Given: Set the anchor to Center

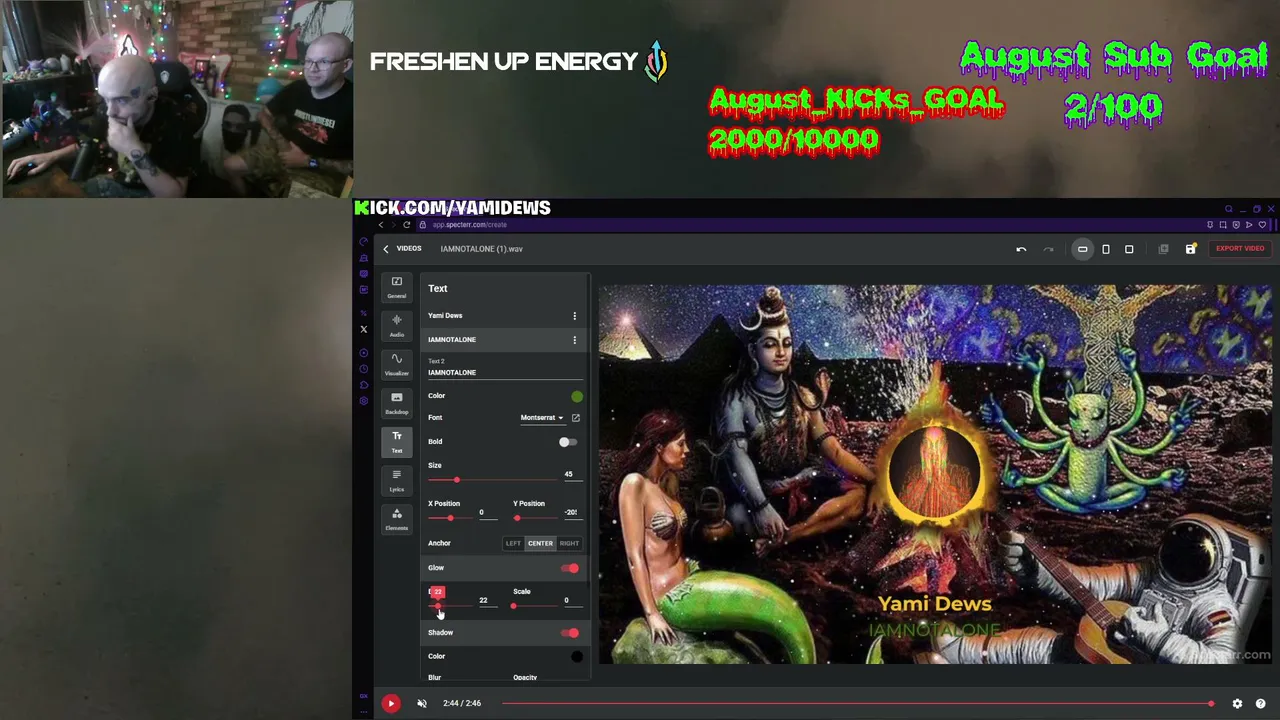Looking at the screenshot, I should pyautogui.click(x=540, y=543).
